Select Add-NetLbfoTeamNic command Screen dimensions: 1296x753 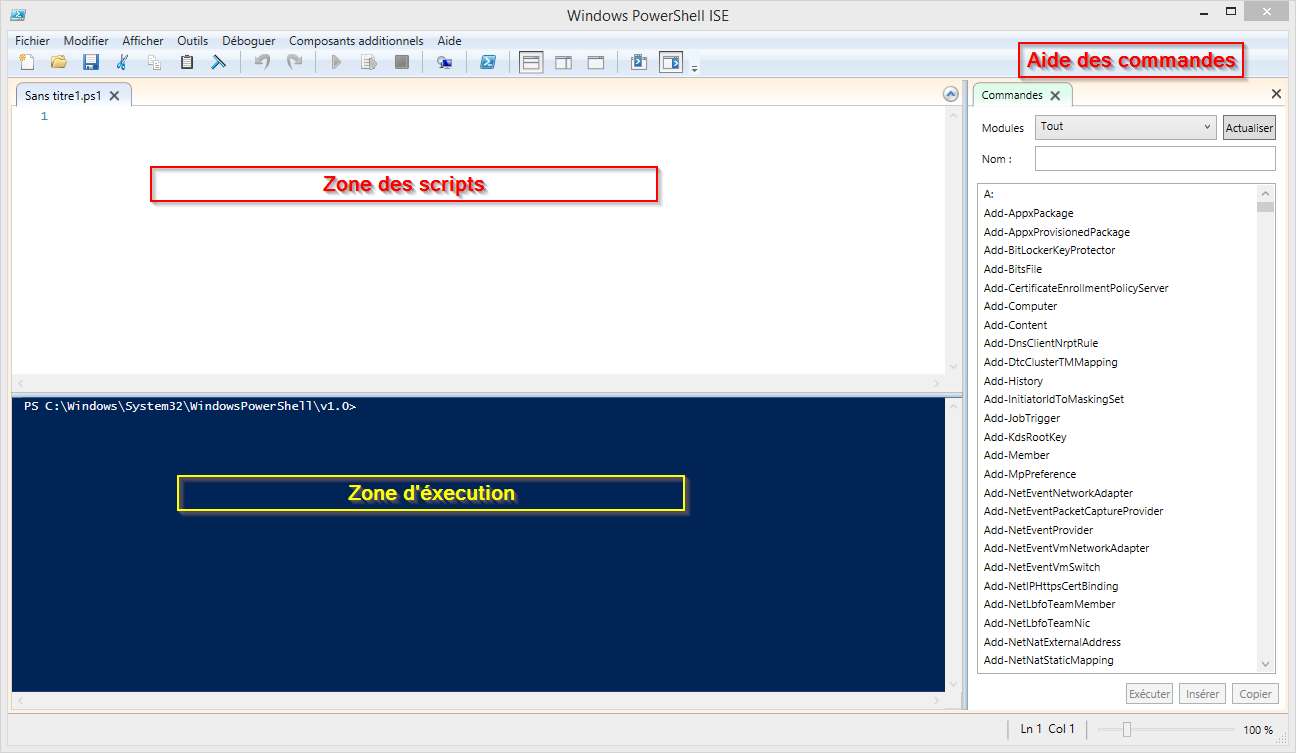pos(1036,623)
